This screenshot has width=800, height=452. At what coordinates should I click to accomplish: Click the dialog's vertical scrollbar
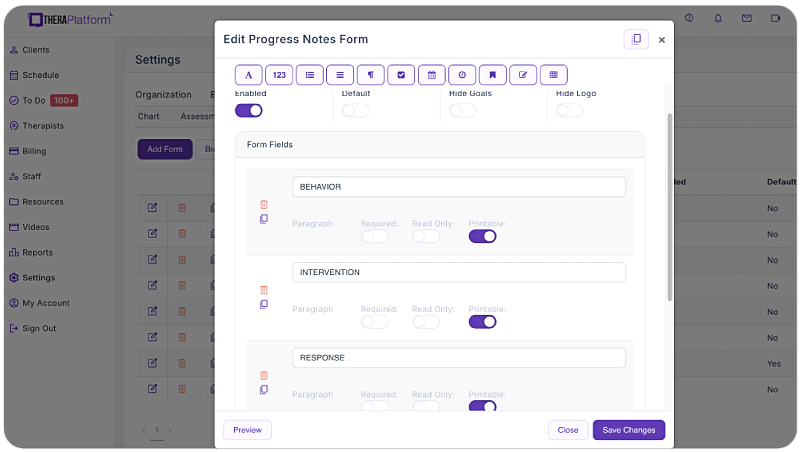(x=669, y=207)
